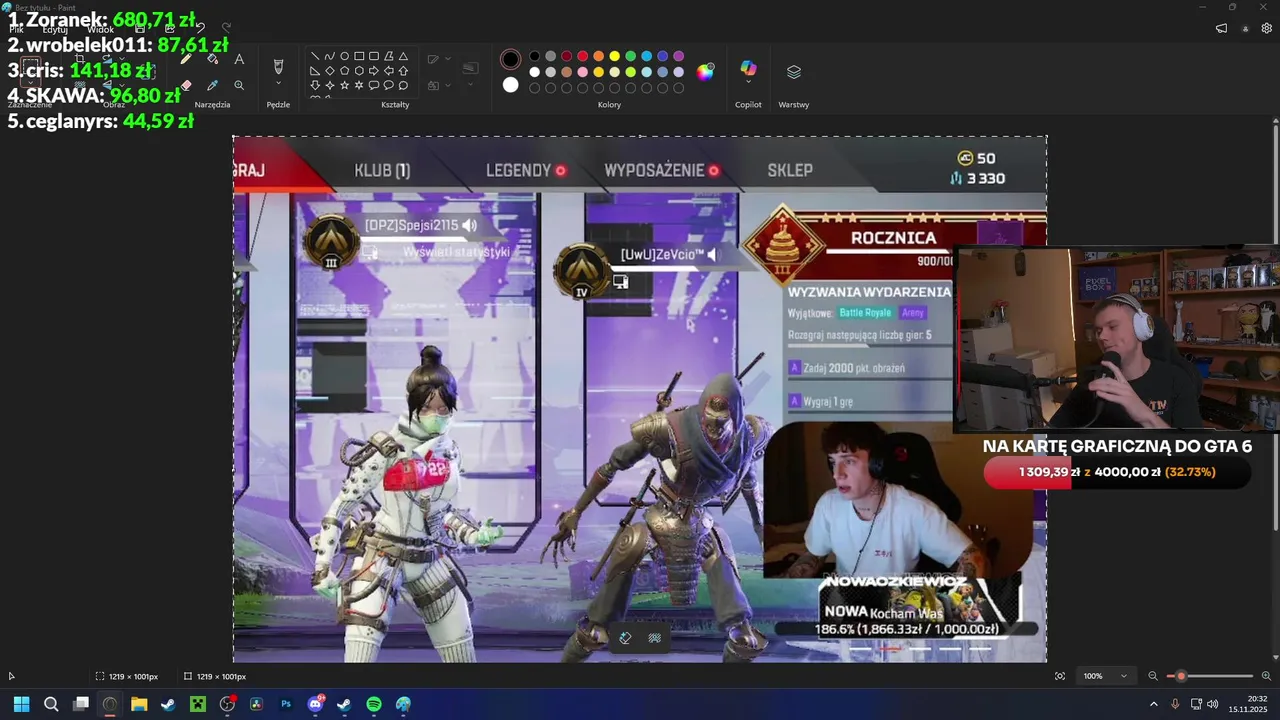This screenshot has height=720, width=1280.
Task: Mute Spejsi2115 speaker icon in stream
Action: (x=469, y=227)
